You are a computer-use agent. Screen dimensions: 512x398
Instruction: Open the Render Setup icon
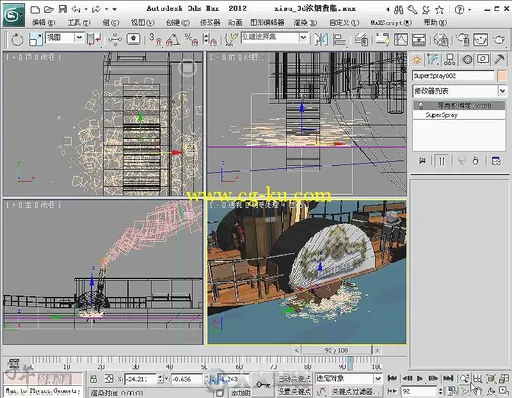[x=462, y=39]
